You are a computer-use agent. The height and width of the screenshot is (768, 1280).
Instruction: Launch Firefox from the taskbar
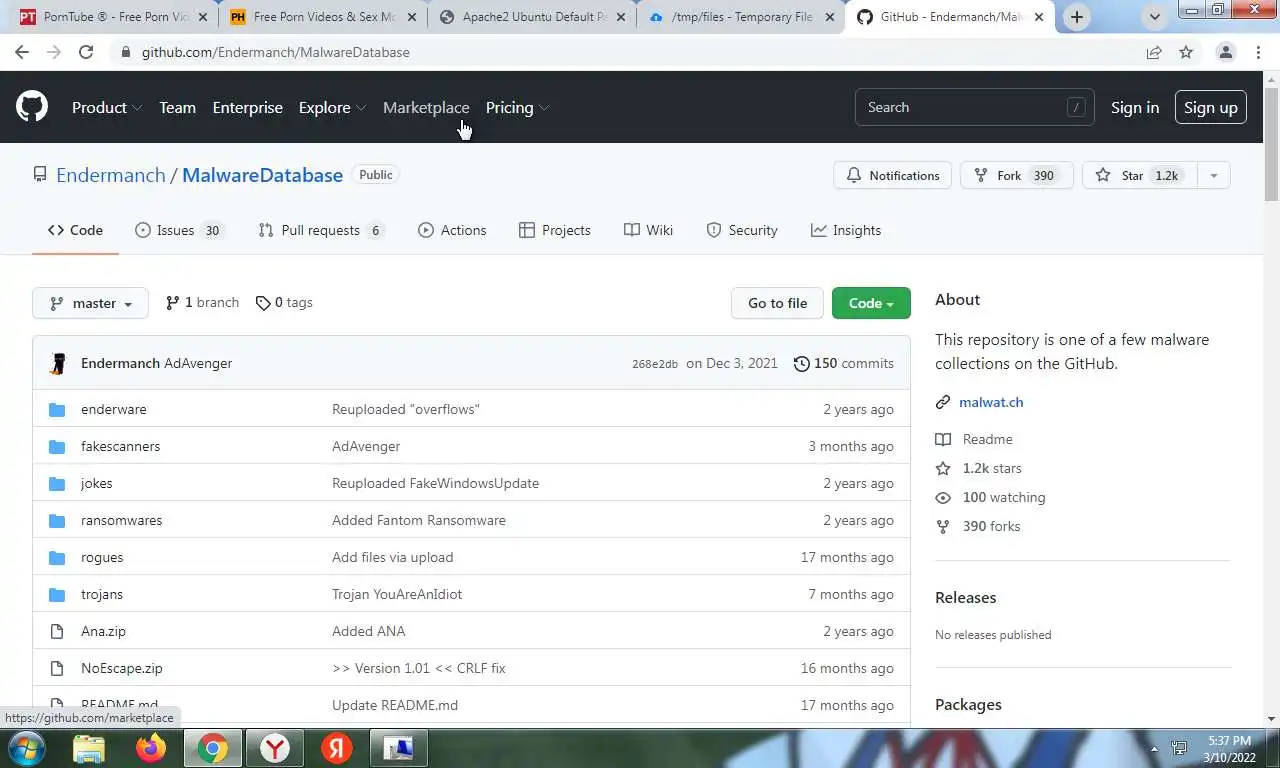coord(151,748)
